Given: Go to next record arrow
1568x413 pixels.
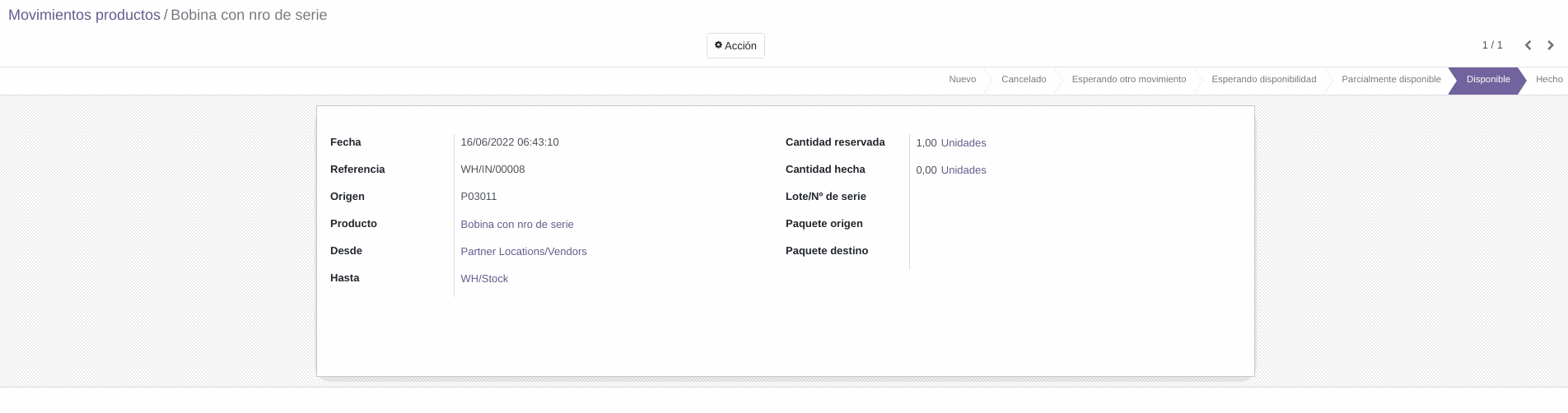Looking at the screenshot, I should pyautogui.click(x=1551, y=45).
